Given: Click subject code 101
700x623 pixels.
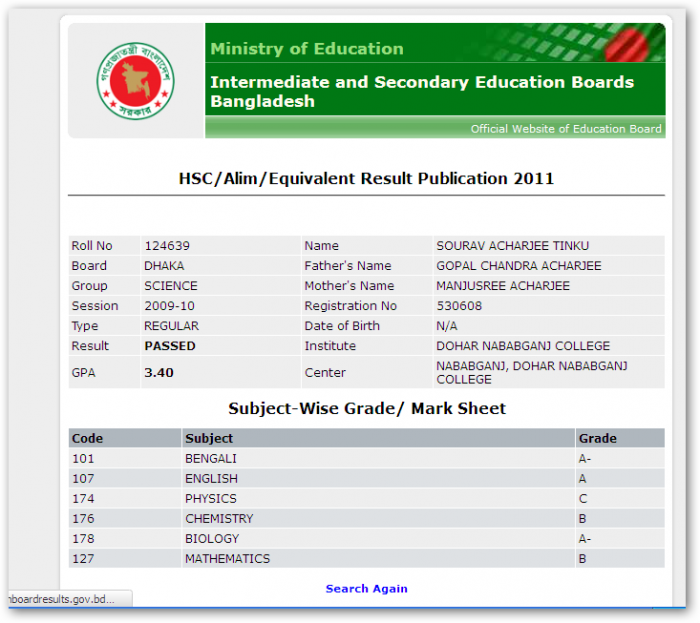Looking at the screenshot, I should pos(83,459).
